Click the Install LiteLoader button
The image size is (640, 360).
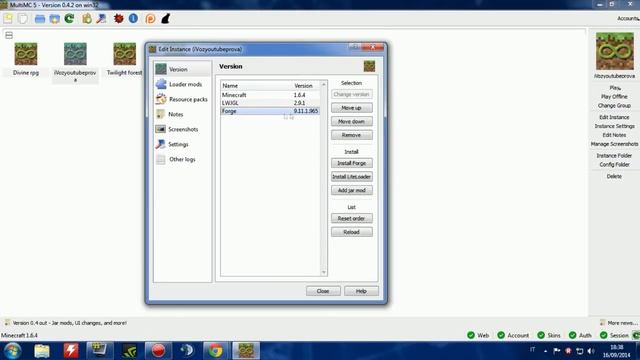pos(351,177)
